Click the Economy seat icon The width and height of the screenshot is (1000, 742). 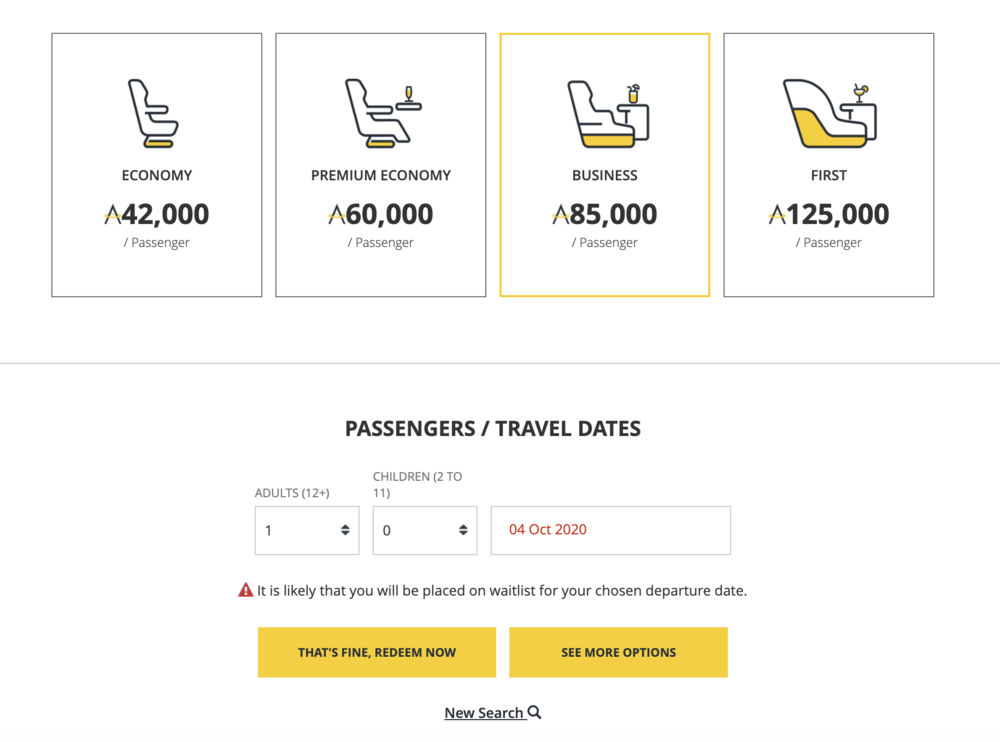[154, 114]
